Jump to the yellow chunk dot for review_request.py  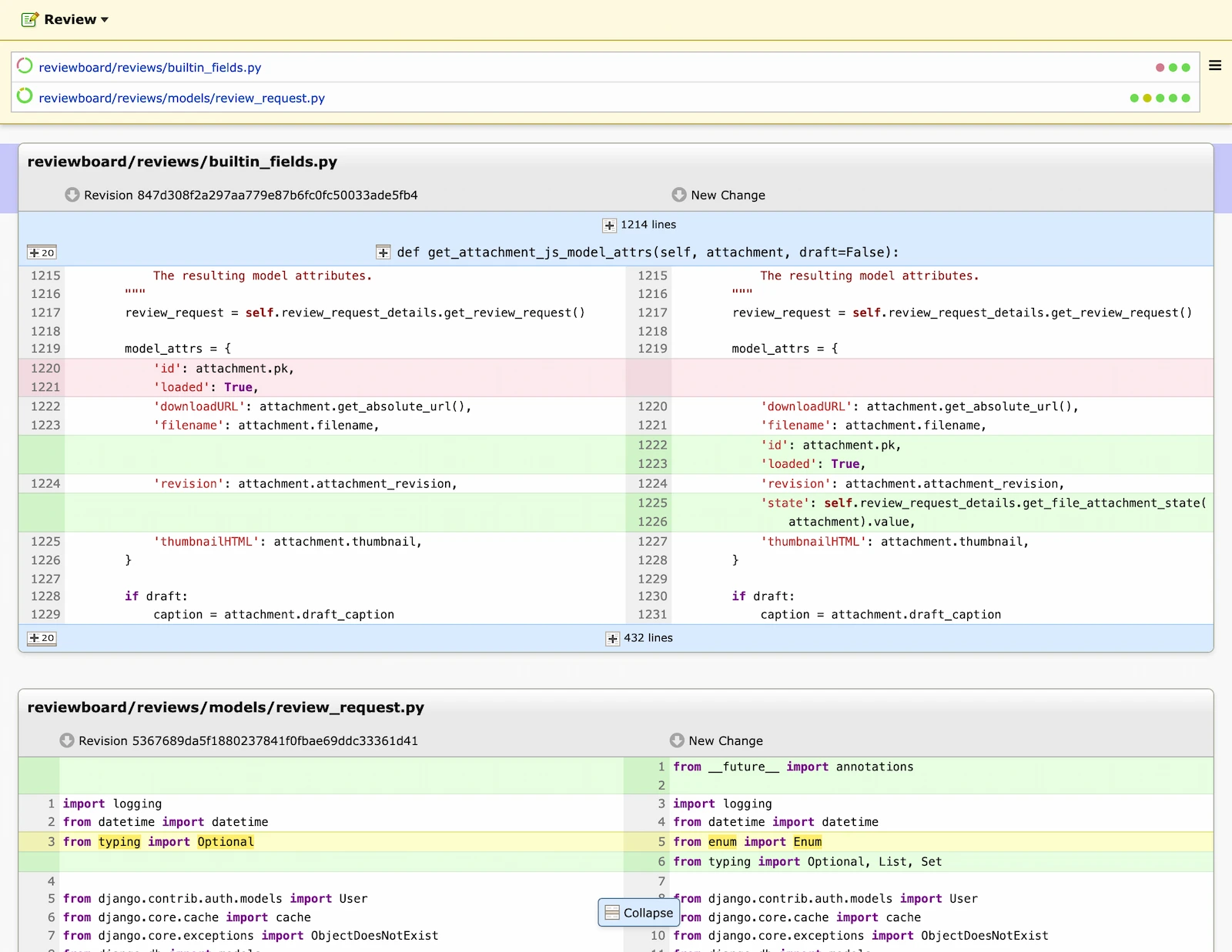[1147, 99]
